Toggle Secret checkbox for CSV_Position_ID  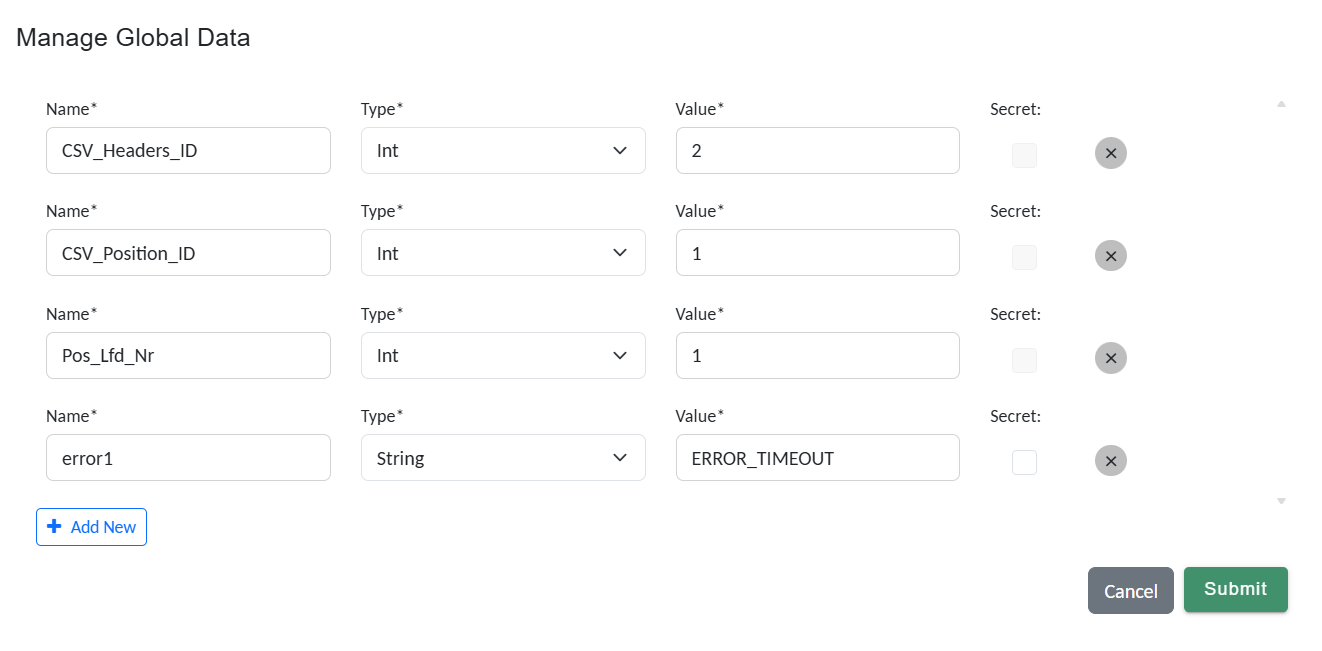(x=1024, y=257)
